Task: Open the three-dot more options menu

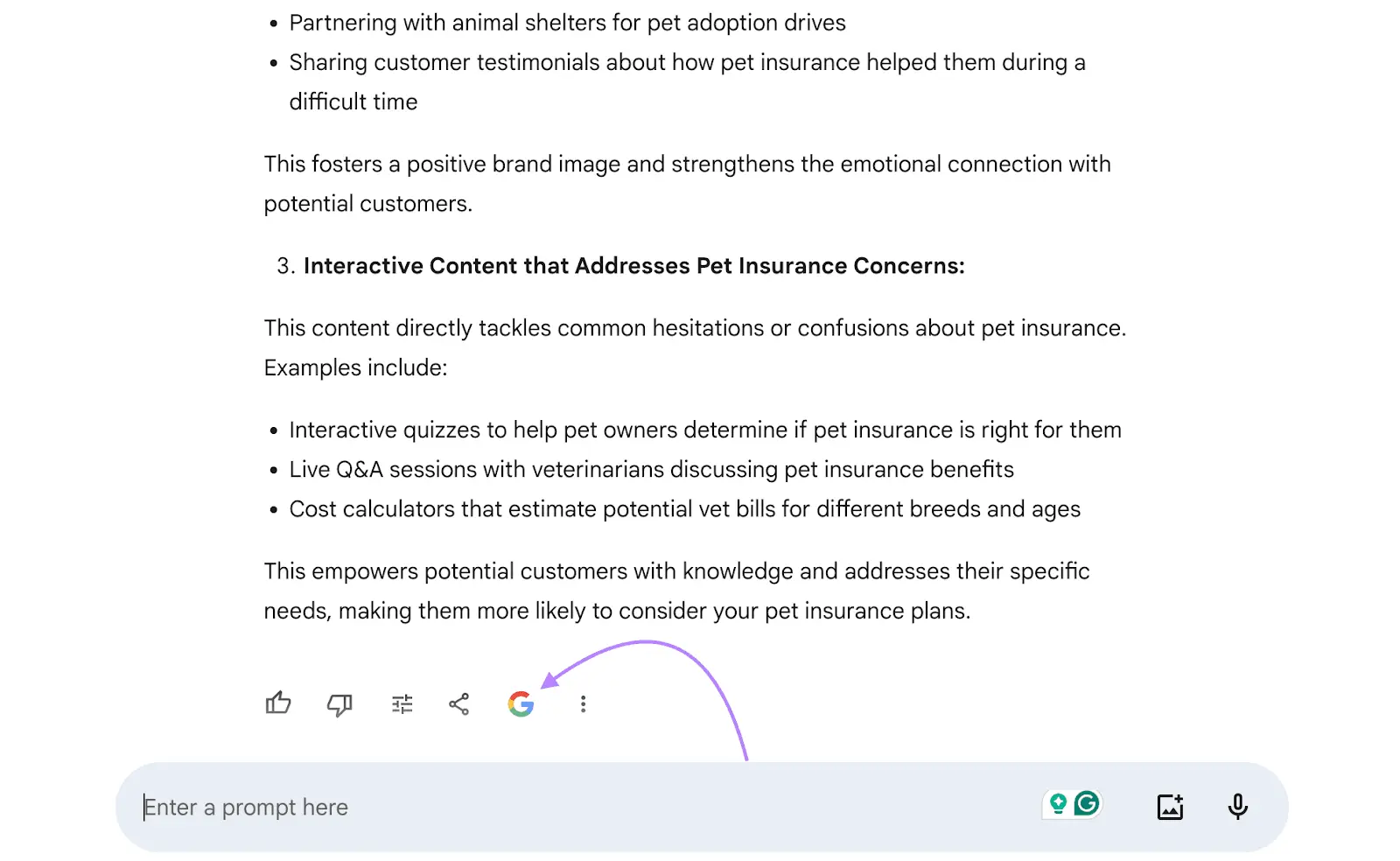Action: [584, 704]
